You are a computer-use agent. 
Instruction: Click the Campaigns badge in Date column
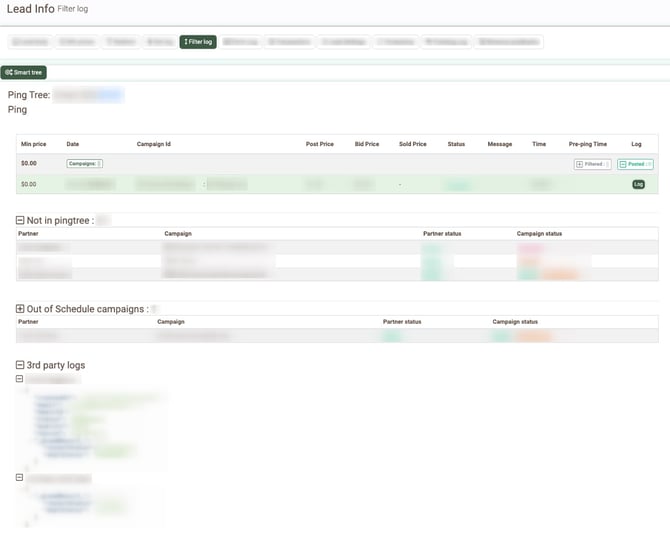pos(85,163)
